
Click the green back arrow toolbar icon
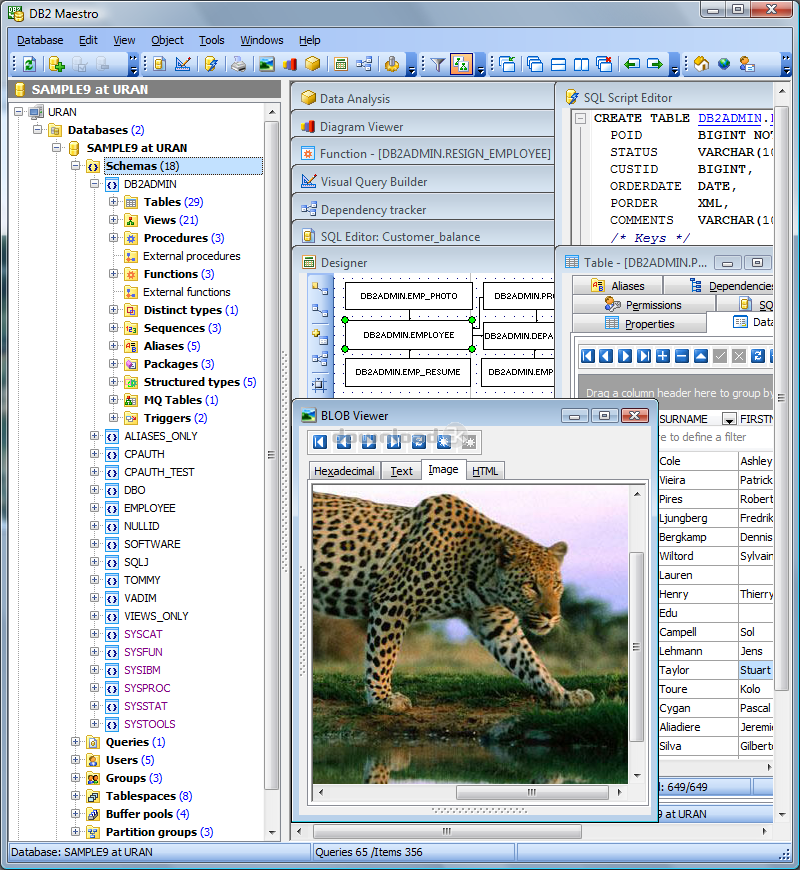click(x=631, y=64)
